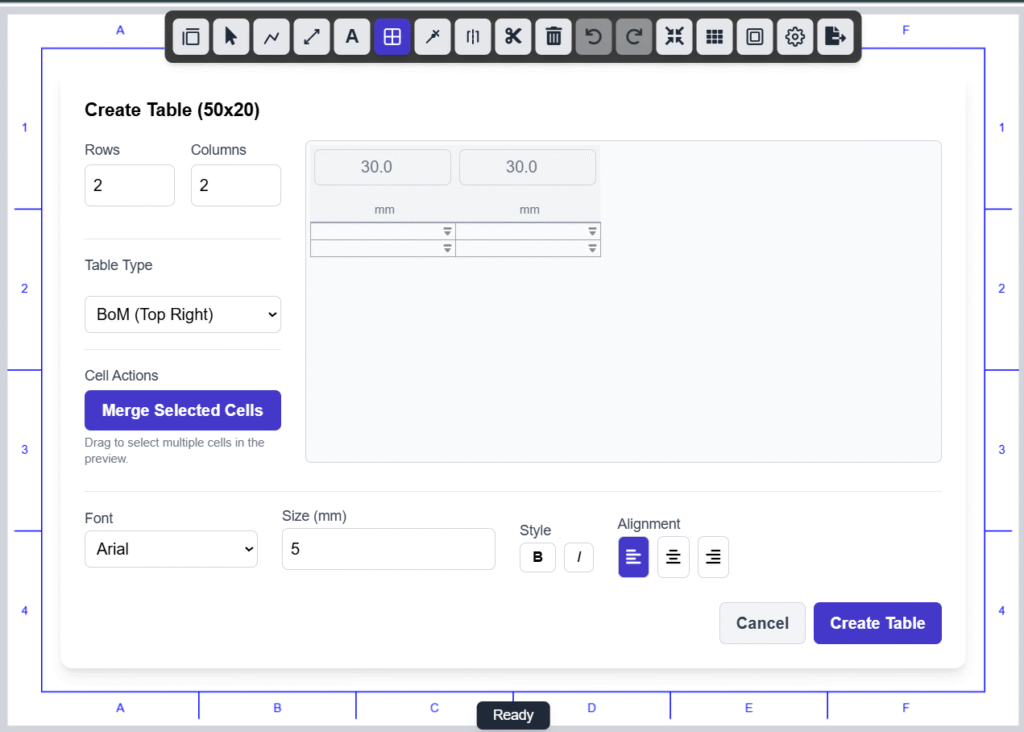This screenshot has width=1024, height=732.
Task: Activate the text tool labeled A
Action: (x=352, y=37)
